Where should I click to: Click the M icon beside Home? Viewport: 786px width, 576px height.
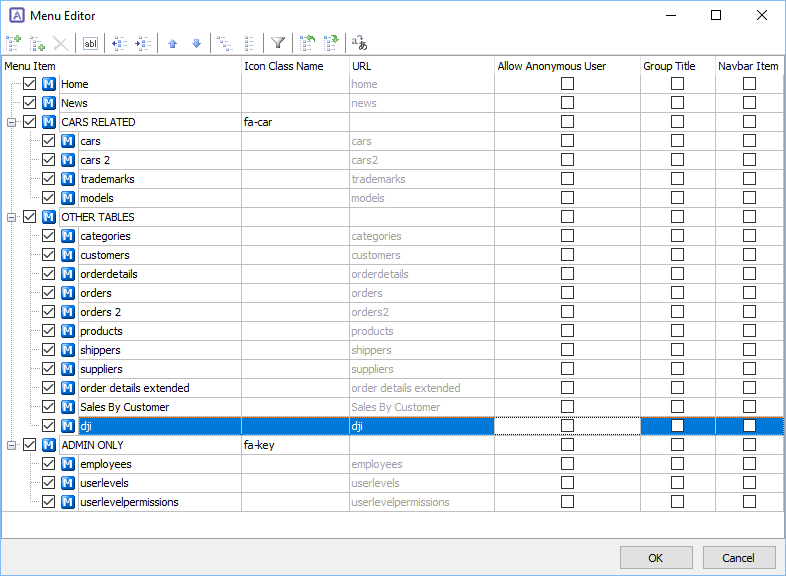[49, 84]
